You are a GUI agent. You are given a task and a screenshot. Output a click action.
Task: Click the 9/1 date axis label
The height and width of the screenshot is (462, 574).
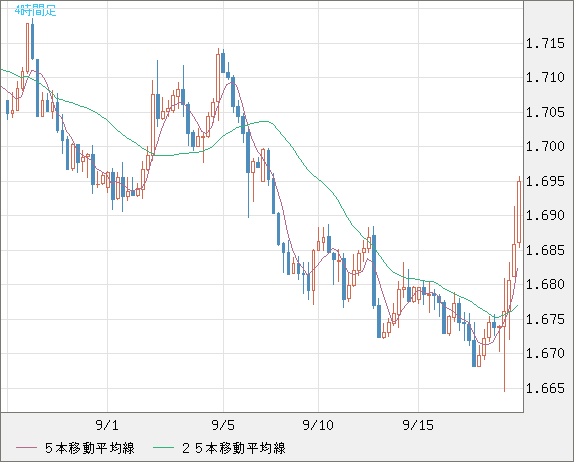coord(107,425)
